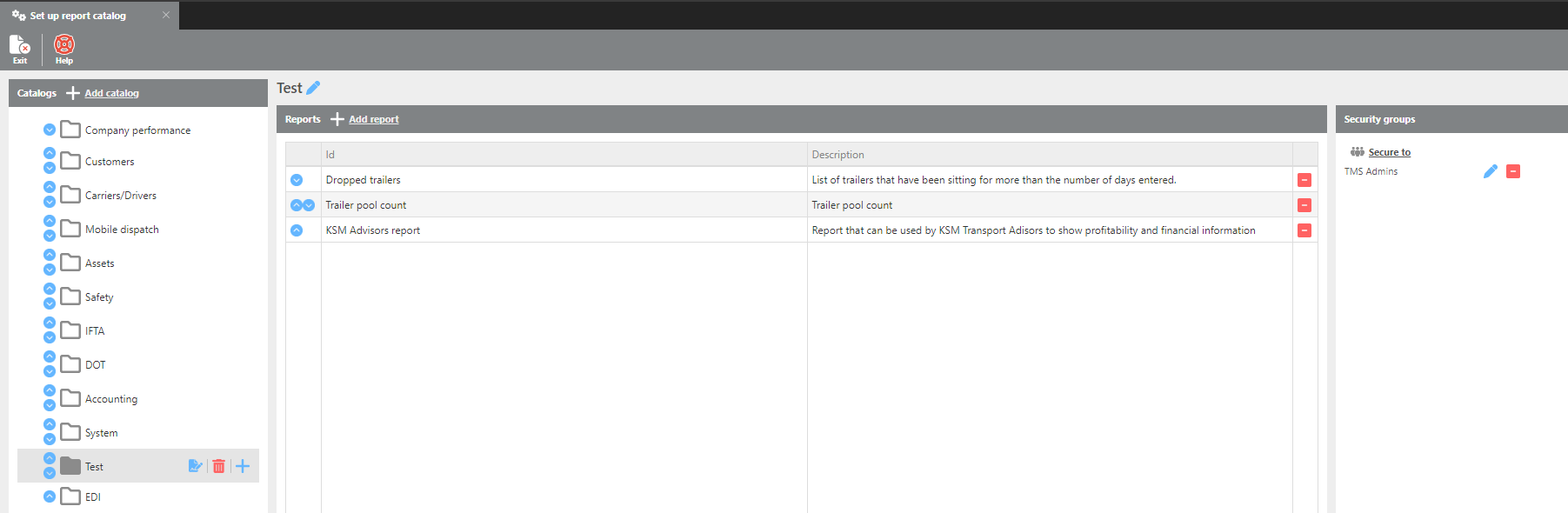Remove the Dropped trailers report
This screenshot has height=513, width=1568.
(1304, 180)
